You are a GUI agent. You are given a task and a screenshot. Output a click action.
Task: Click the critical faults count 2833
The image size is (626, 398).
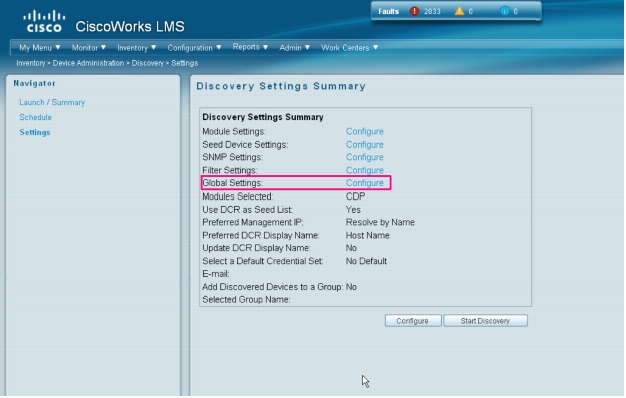432,12
